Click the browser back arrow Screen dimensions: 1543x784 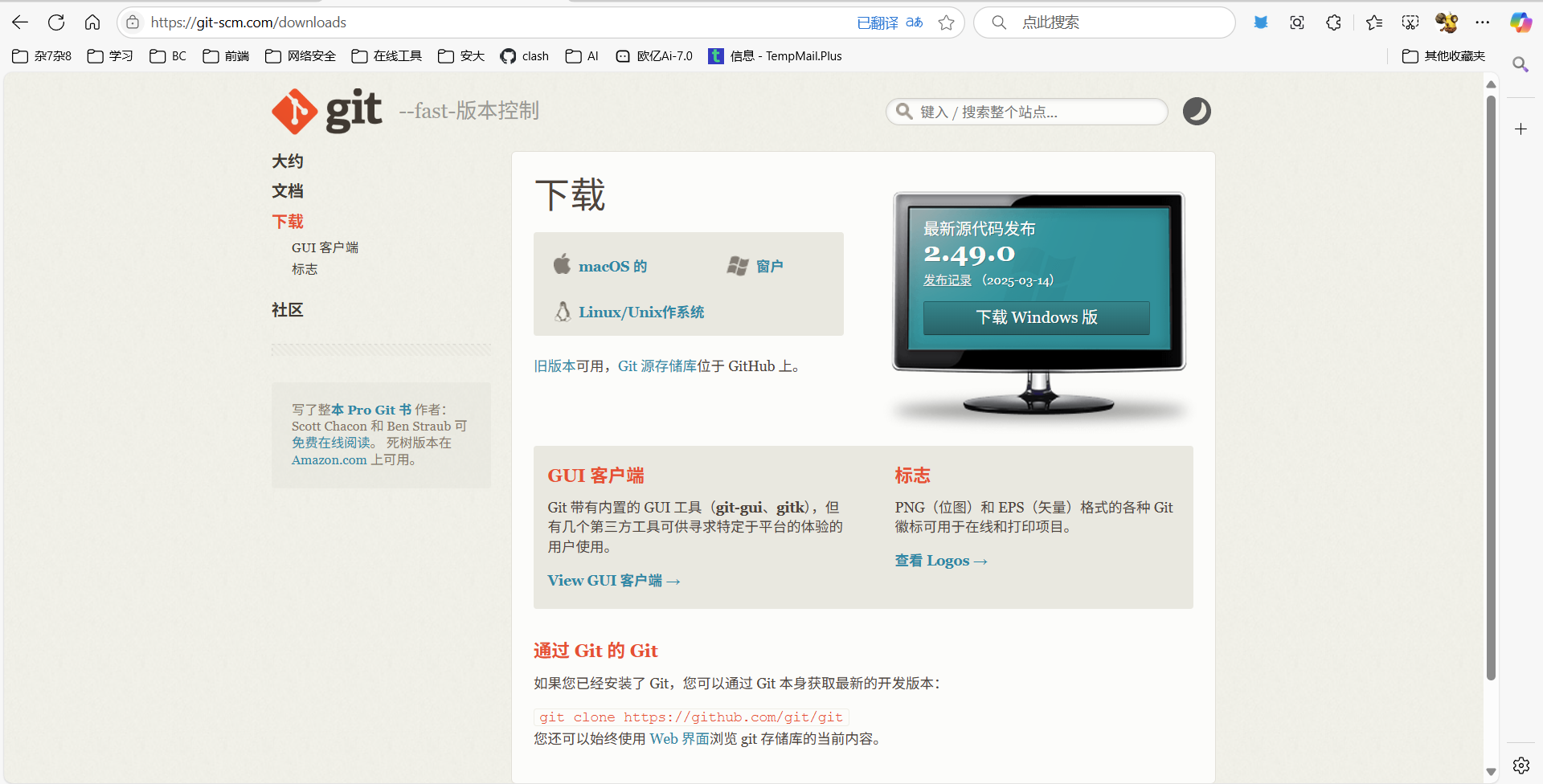click(20, 22)
